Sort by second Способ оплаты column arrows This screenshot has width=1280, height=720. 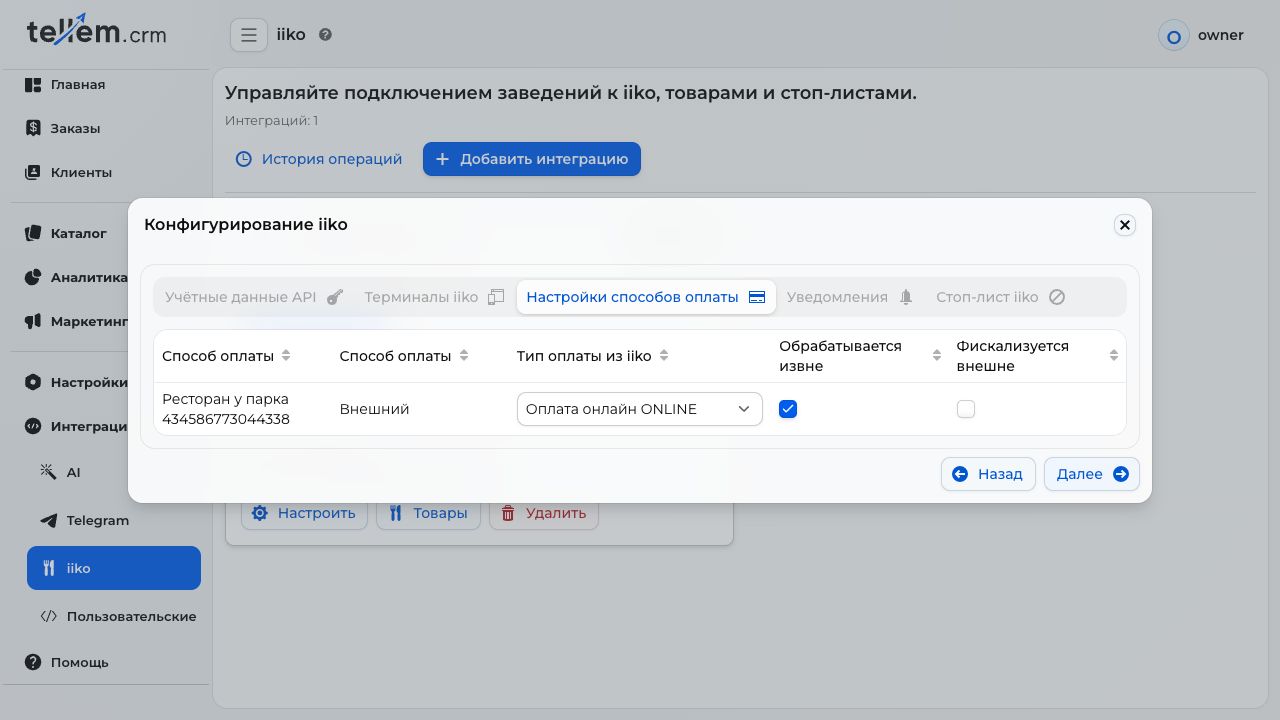point(464,356)
